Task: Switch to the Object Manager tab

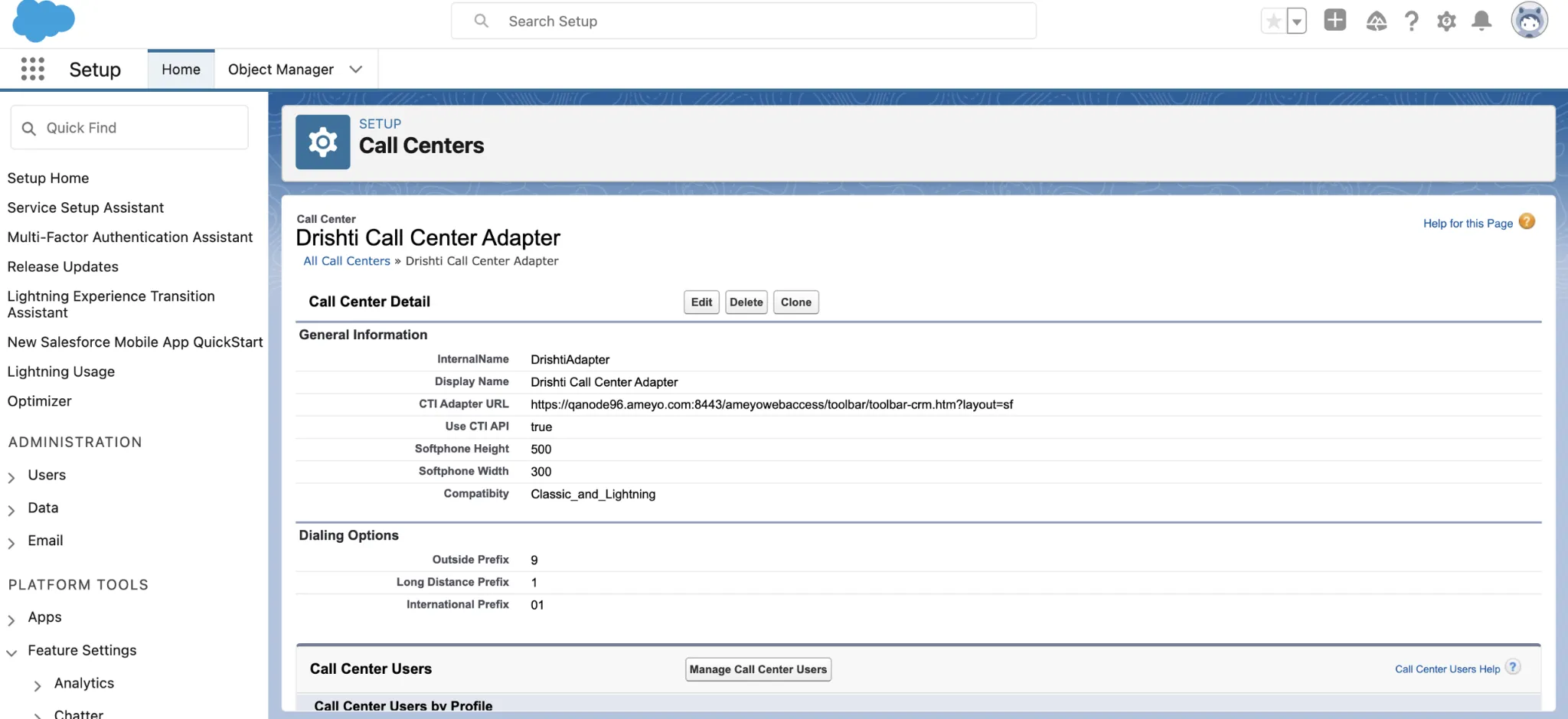Action: click(280, 70)
